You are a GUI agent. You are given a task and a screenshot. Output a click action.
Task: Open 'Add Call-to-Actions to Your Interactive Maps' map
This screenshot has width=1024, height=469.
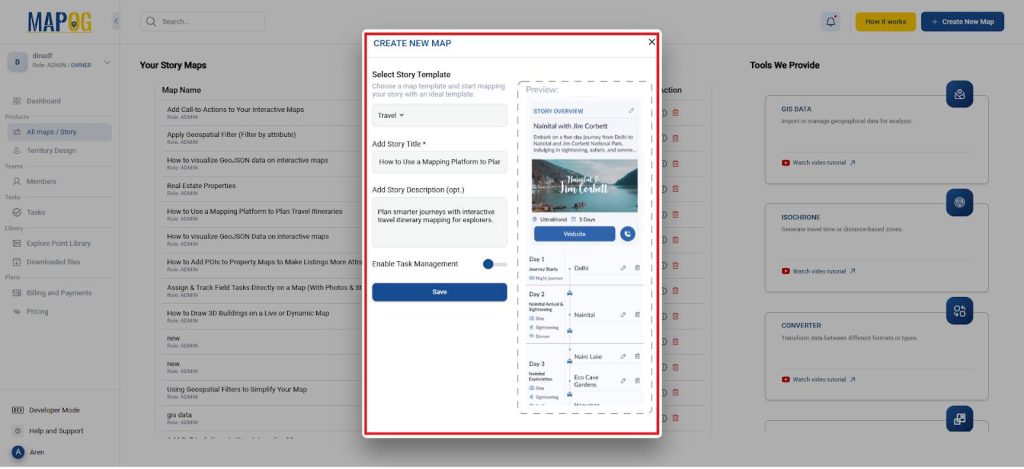point(235,110)
